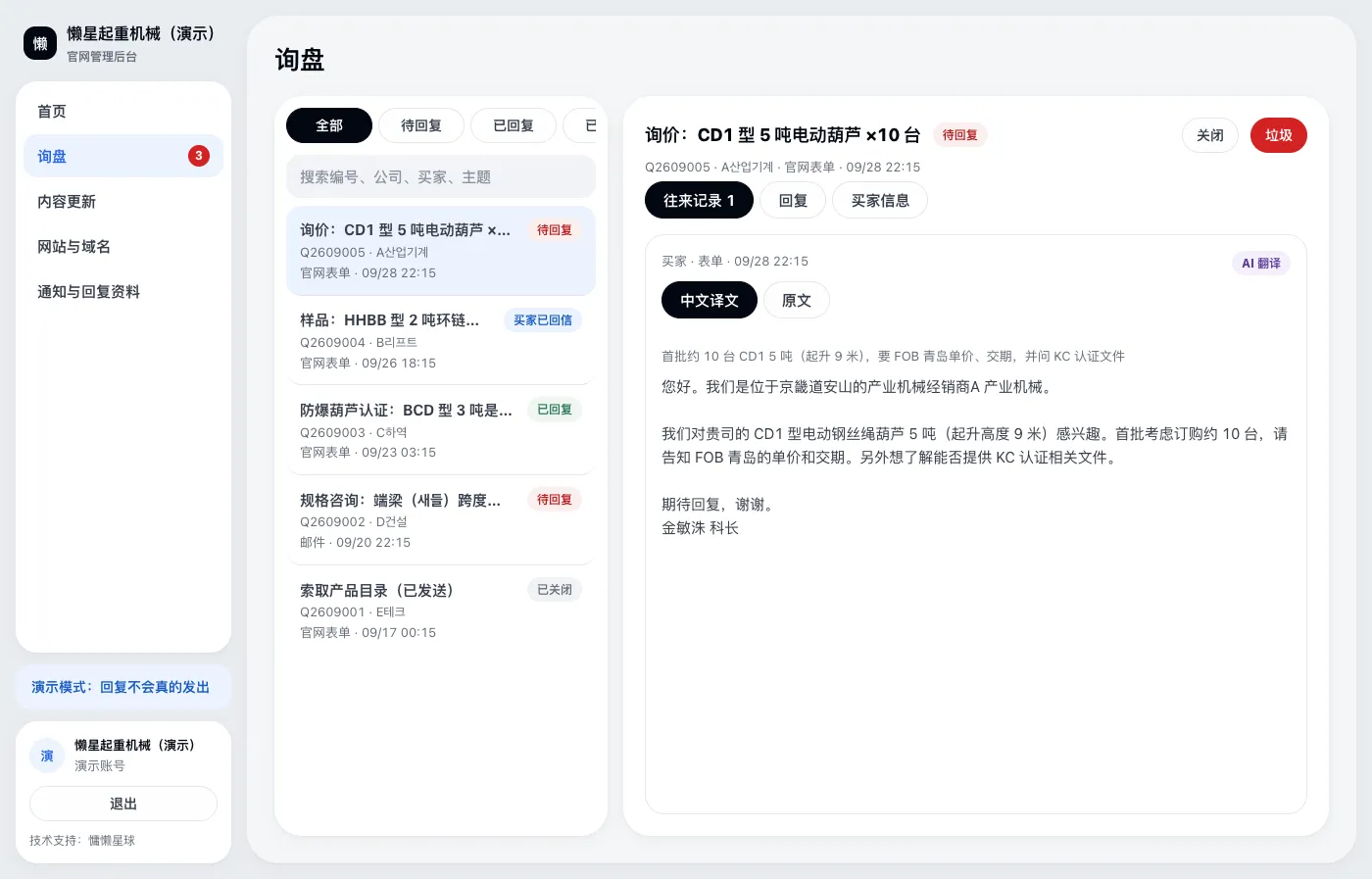Open inquiry 规格咨询：端梁 跨度

coord(441,520)
